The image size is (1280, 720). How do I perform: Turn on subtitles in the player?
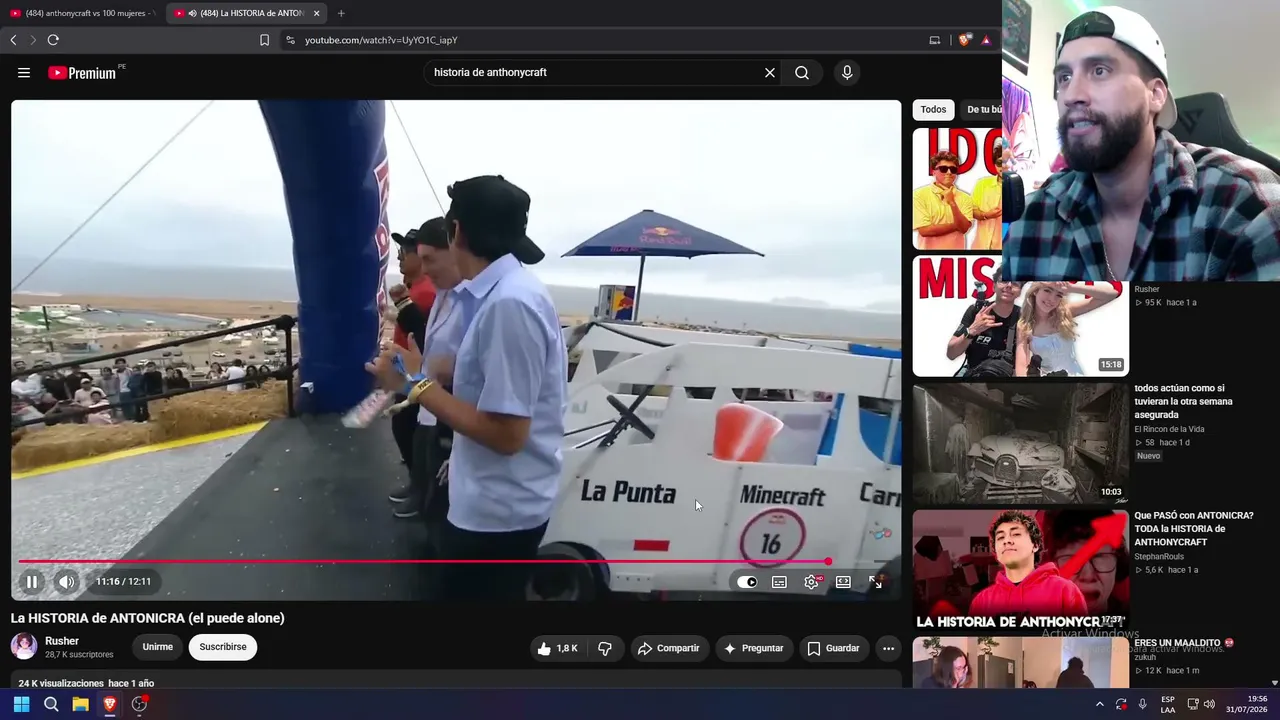(x=779, y=581)
